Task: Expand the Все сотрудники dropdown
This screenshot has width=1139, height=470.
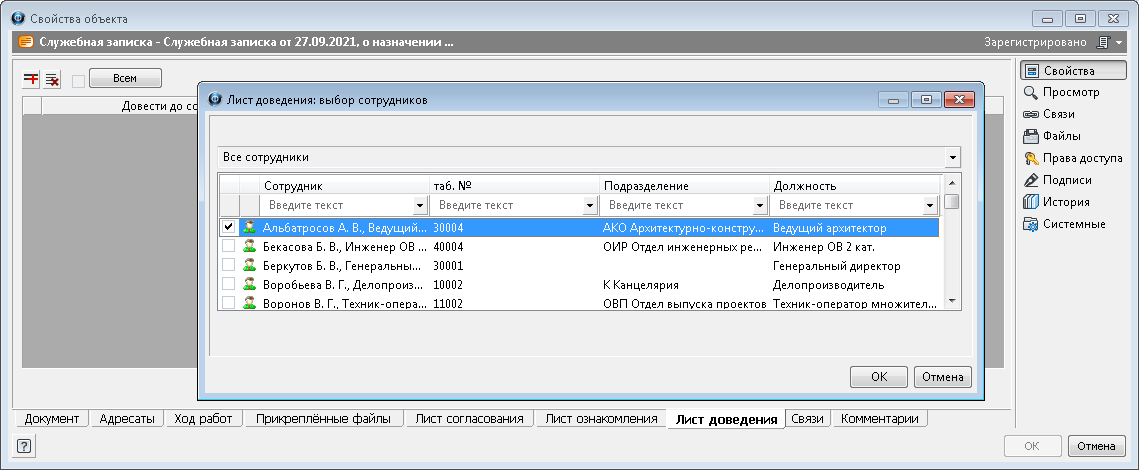Action: (953, 158)
